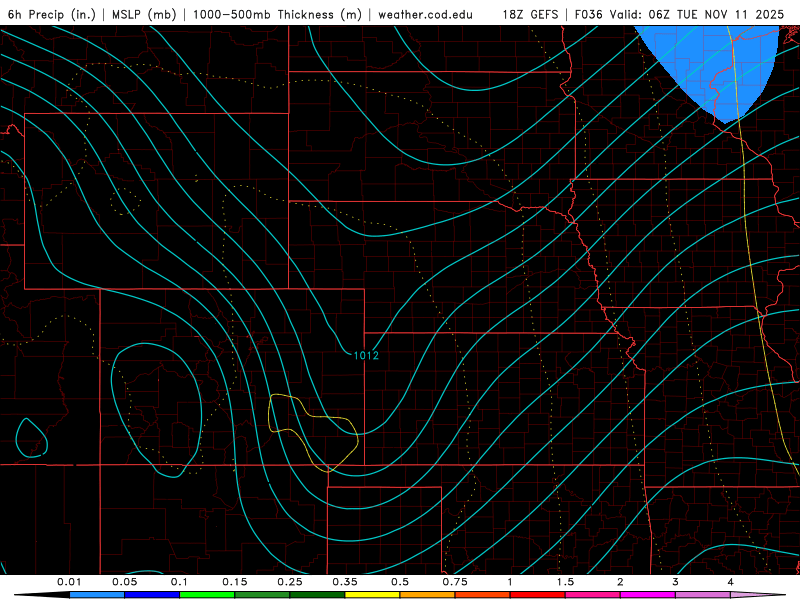Select the dark orange 0.75–1 colorbar swatch

[483, 595]
